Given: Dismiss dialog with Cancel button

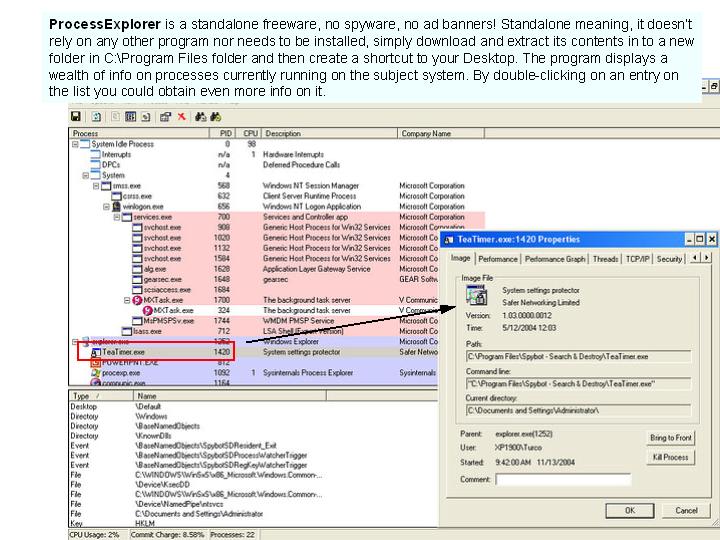Looking at the screenshot, I should [x=686, y=511].
